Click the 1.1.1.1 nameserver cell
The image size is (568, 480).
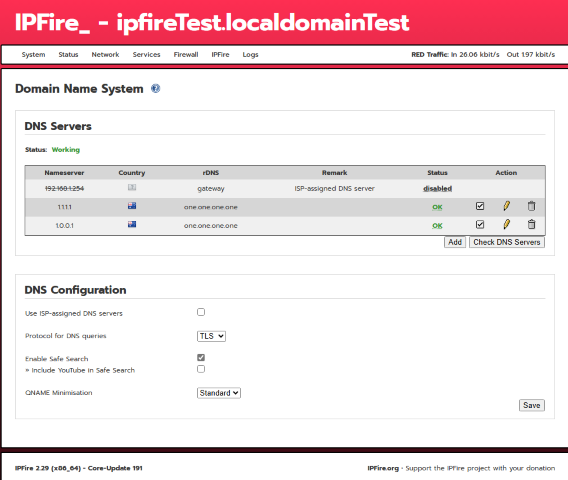click(x=64, y=207)
